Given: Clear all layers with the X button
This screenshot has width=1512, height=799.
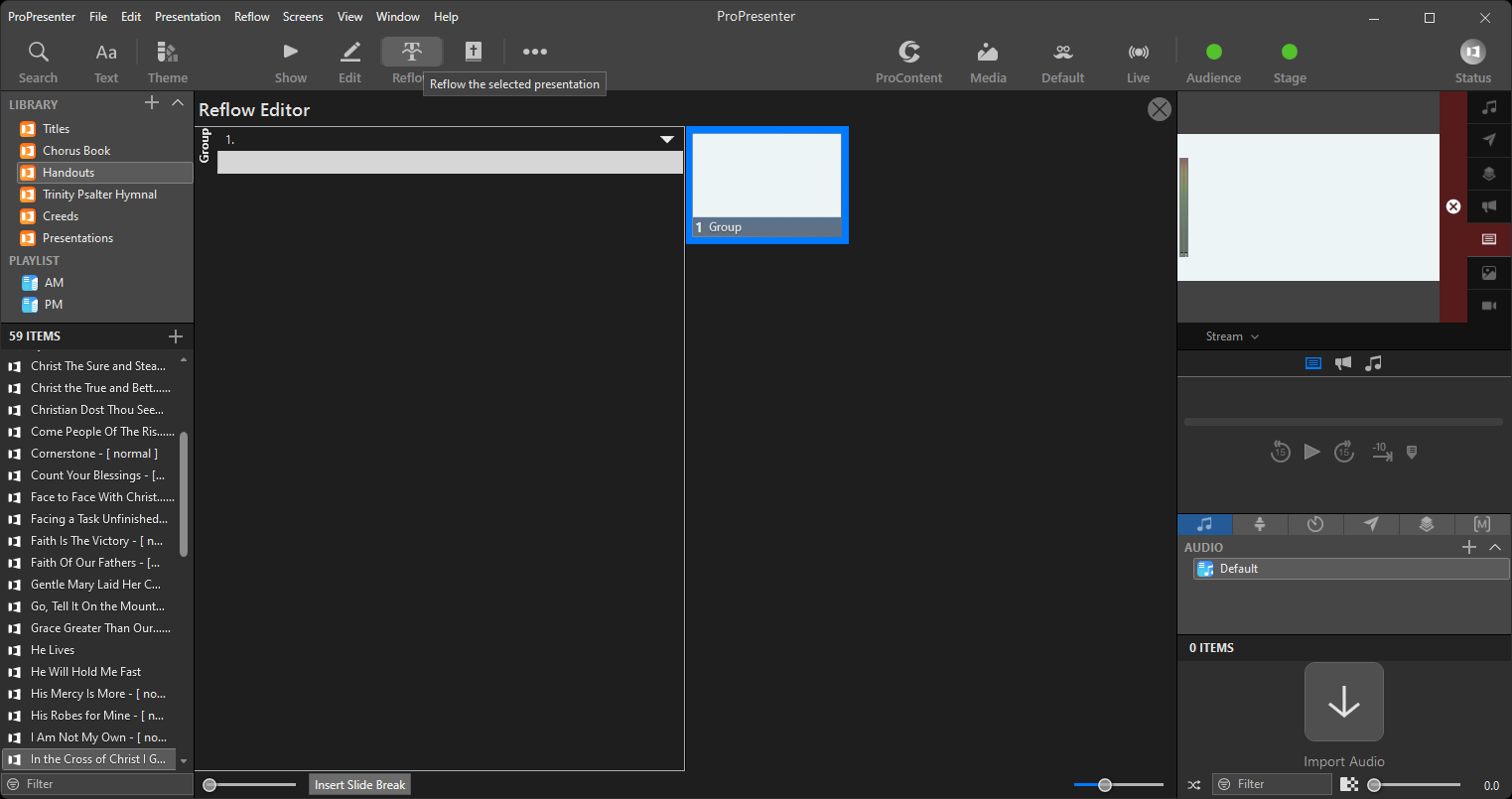Looking at the screenshot, I should pos(1453,206).
